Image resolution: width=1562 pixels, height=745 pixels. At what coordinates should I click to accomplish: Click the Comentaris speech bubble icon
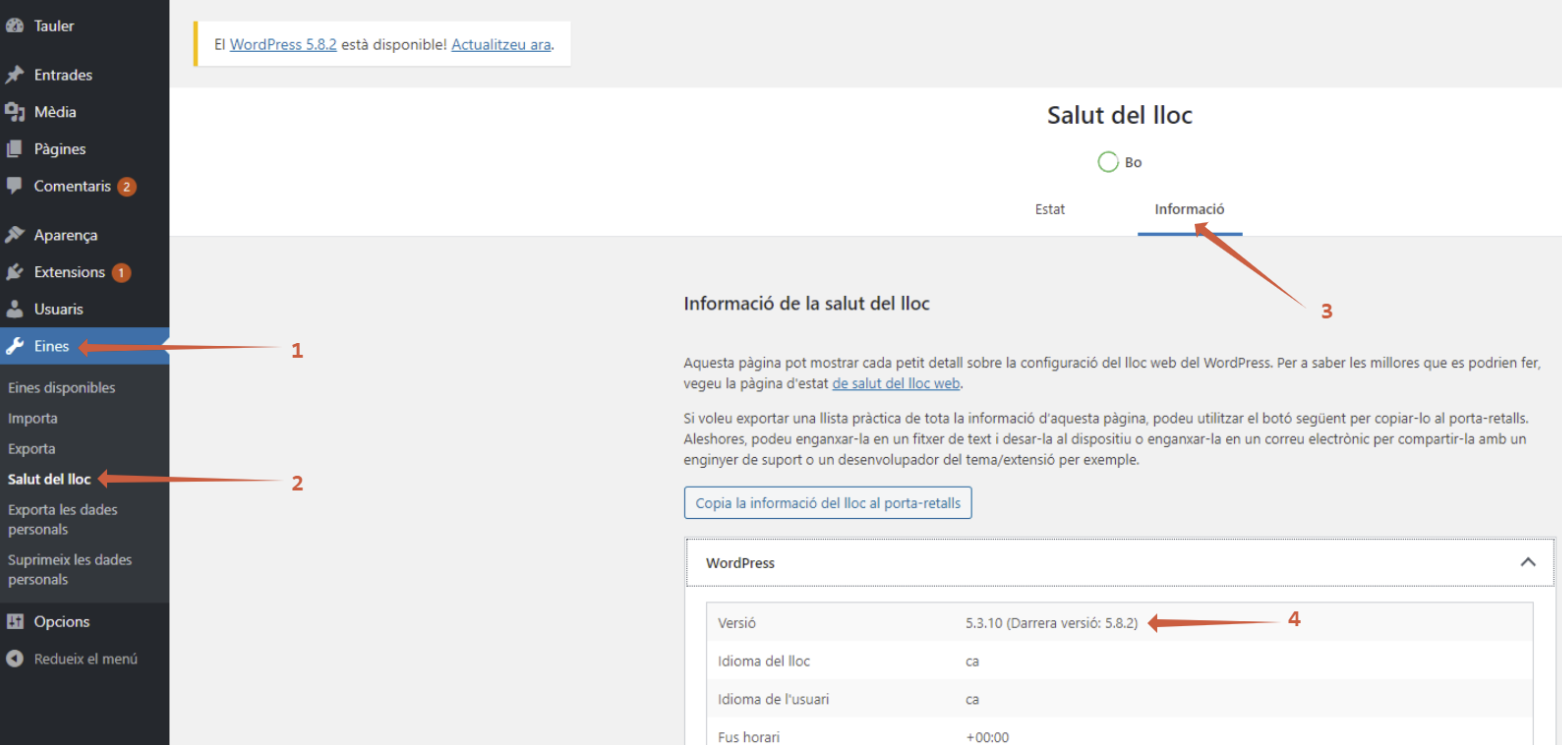click(14, 186)
